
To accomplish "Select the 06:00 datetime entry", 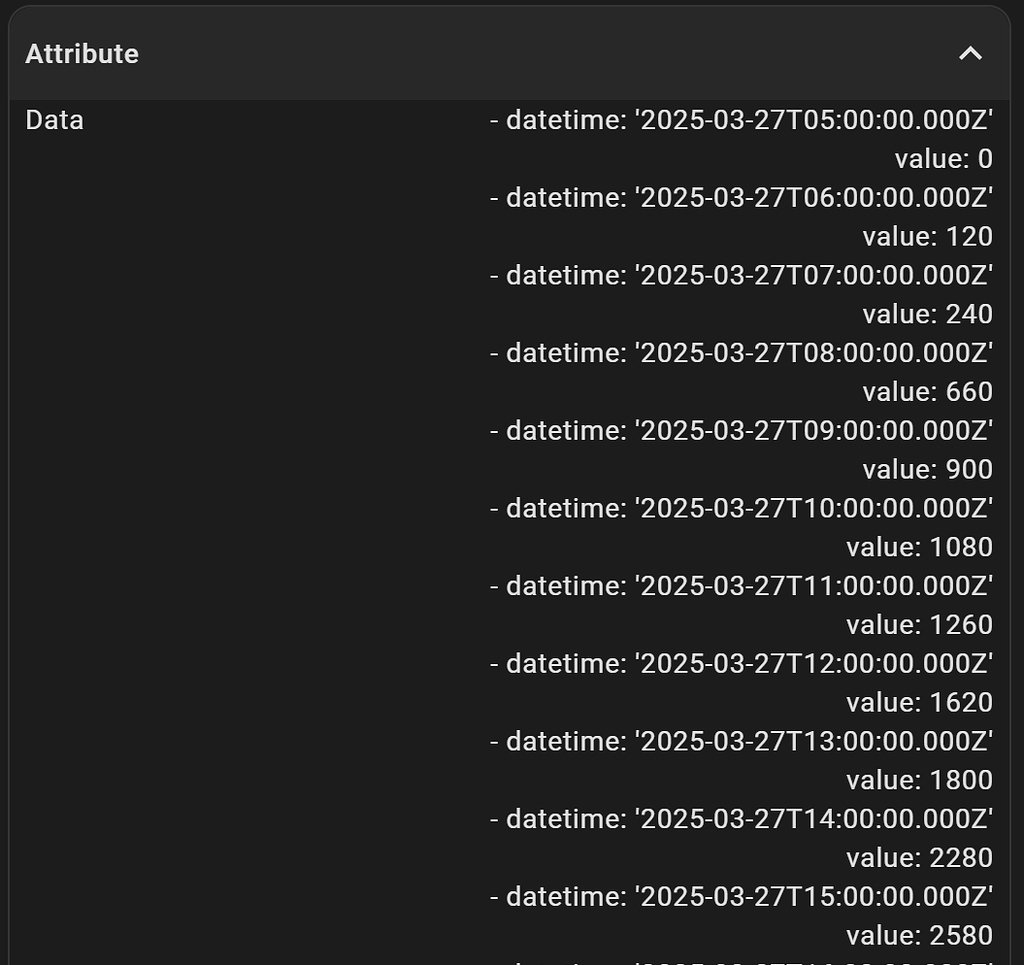I will point(741,198).
